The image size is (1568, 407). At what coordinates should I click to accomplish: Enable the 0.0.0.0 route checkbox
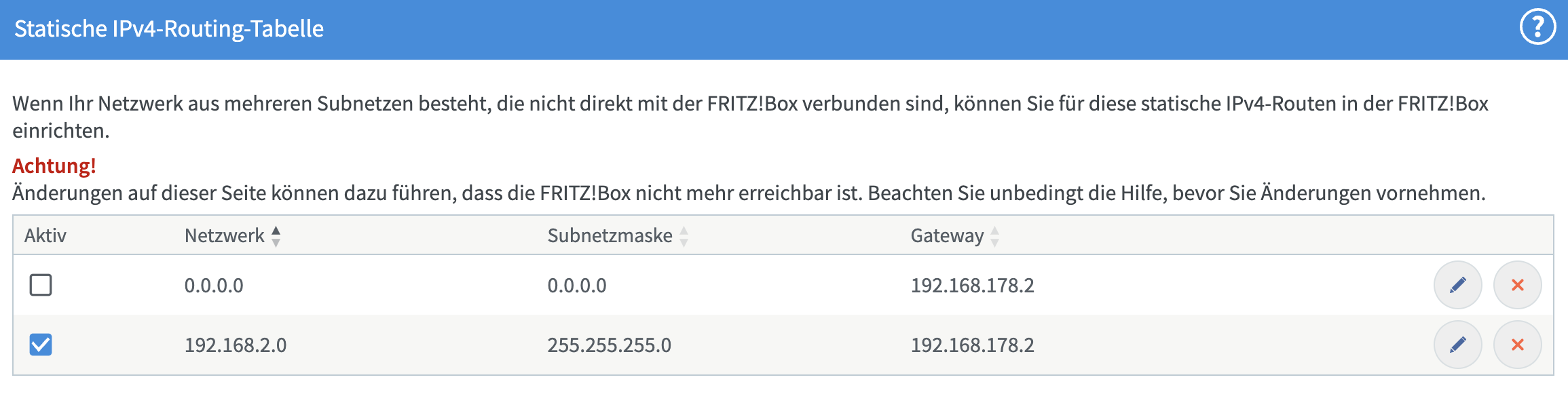[x=41, y=285]
